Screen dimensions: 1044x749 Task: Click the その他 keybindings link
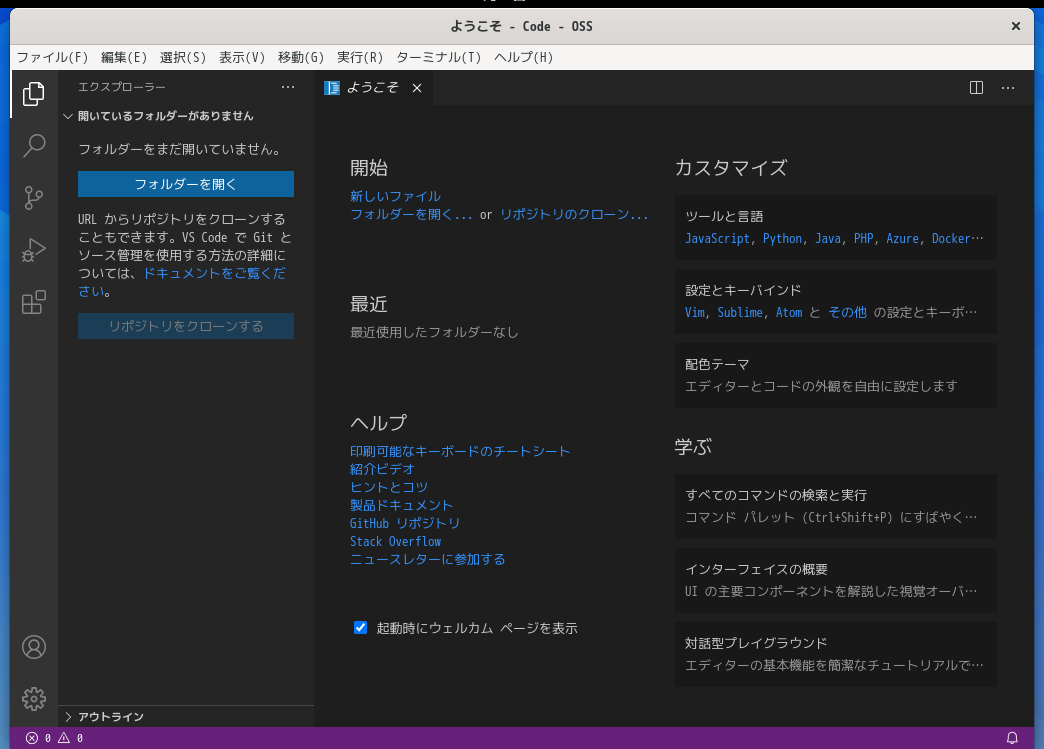(x=848, y=312)
